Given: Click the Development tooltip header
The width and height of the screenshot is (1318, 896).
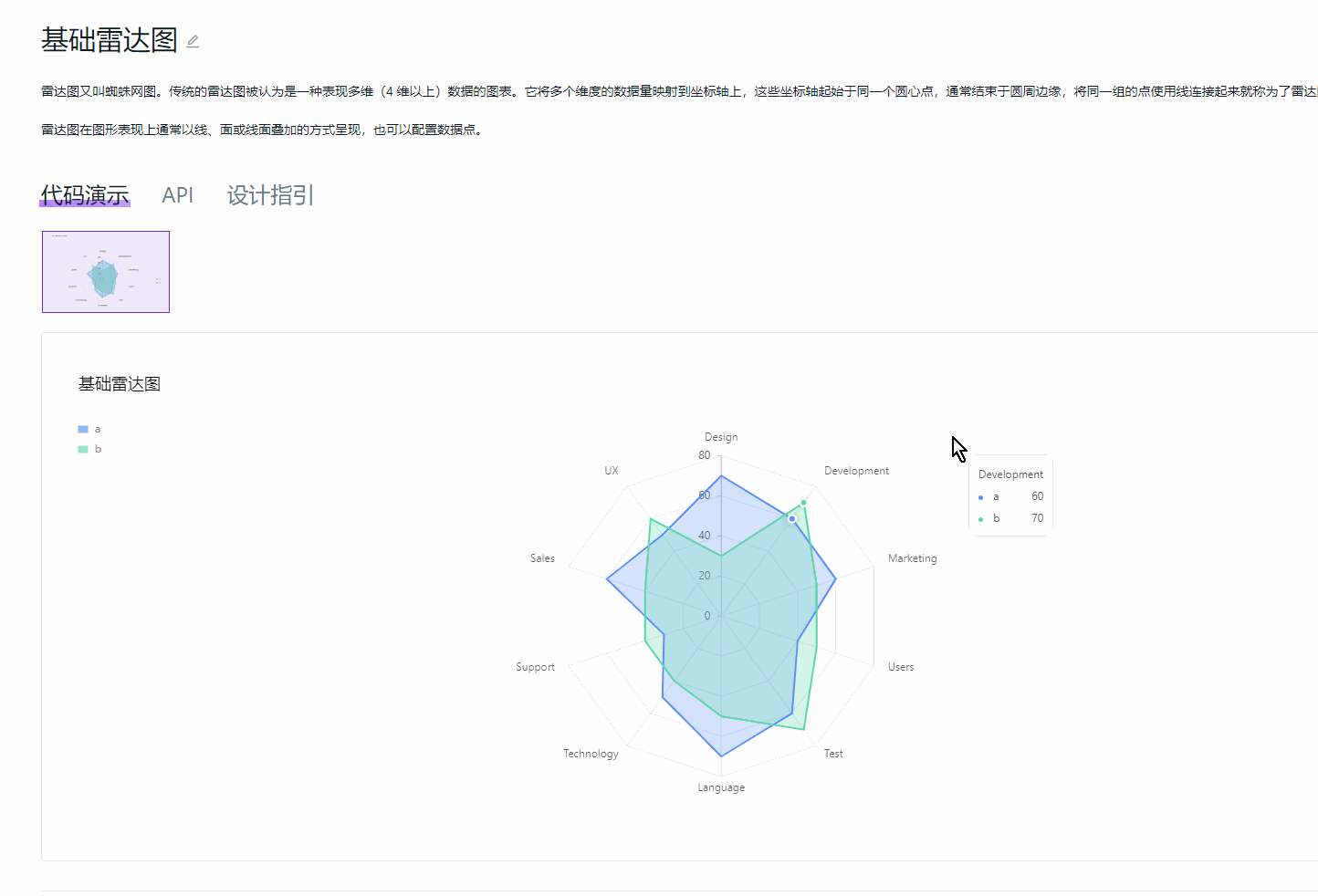Looking at the screenshot, I should coord(1010,474).
